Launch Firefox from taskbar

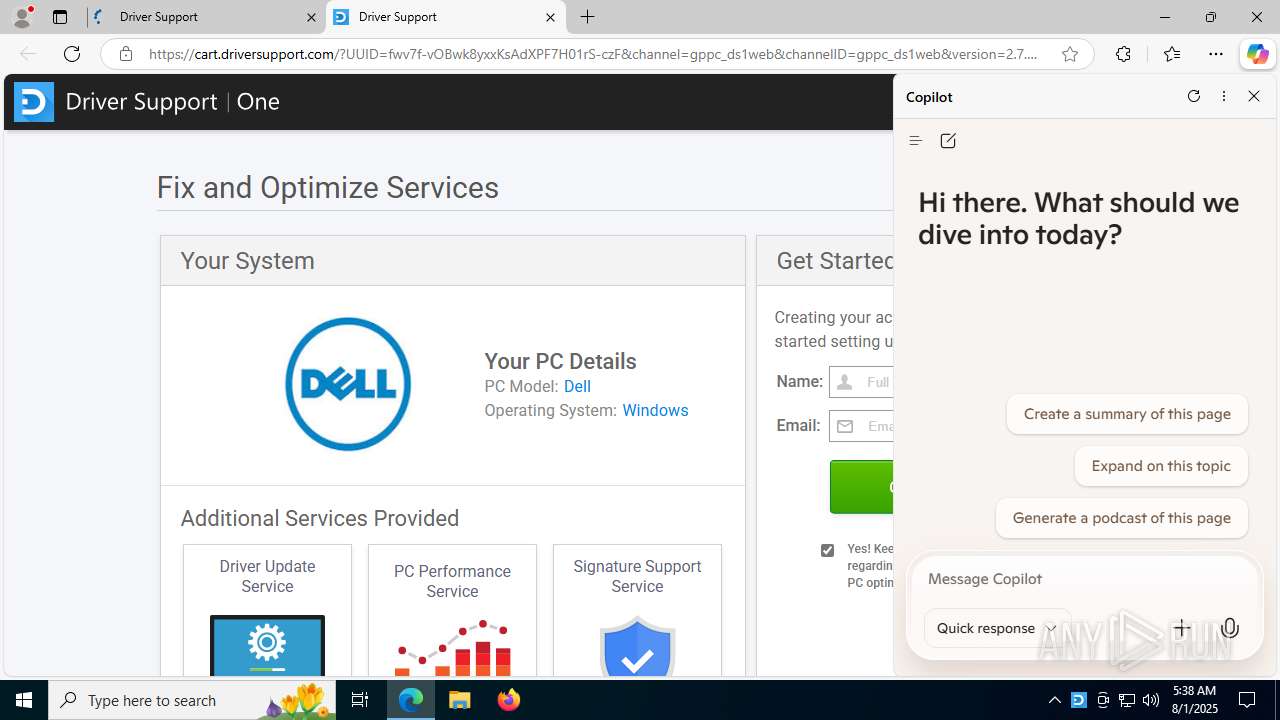pyautogui.click(x=509, y=700)
